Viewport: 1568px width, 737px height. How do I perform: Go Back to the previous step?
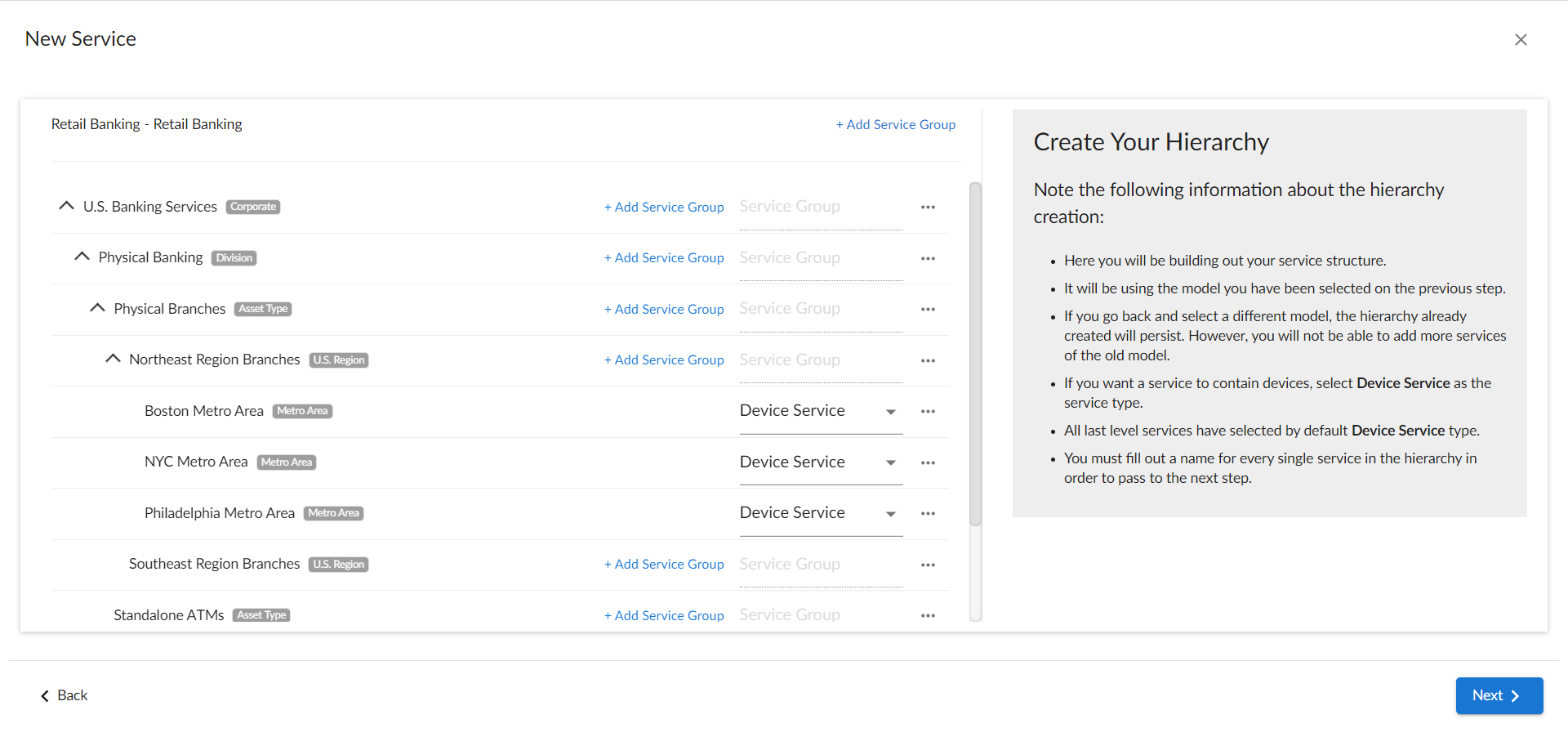(65, 695)
